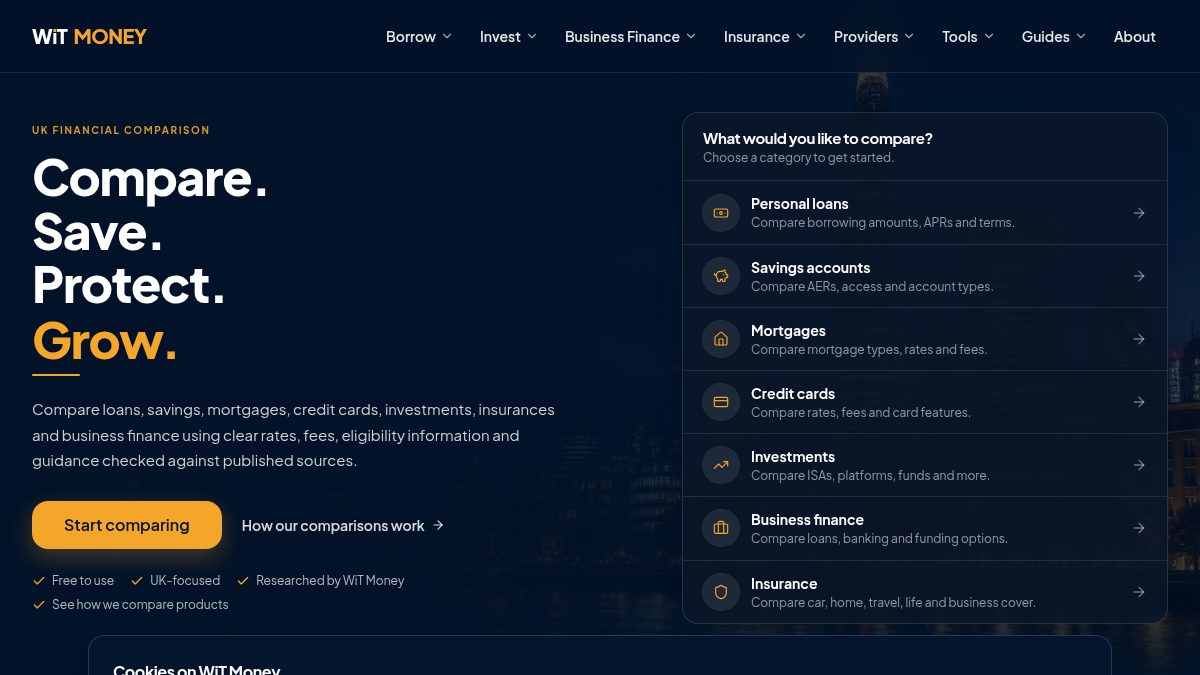1200x675 pixels.
Task: Click the Investments trend chart icon
Action: pyautogui.click(x=721, y=465)
